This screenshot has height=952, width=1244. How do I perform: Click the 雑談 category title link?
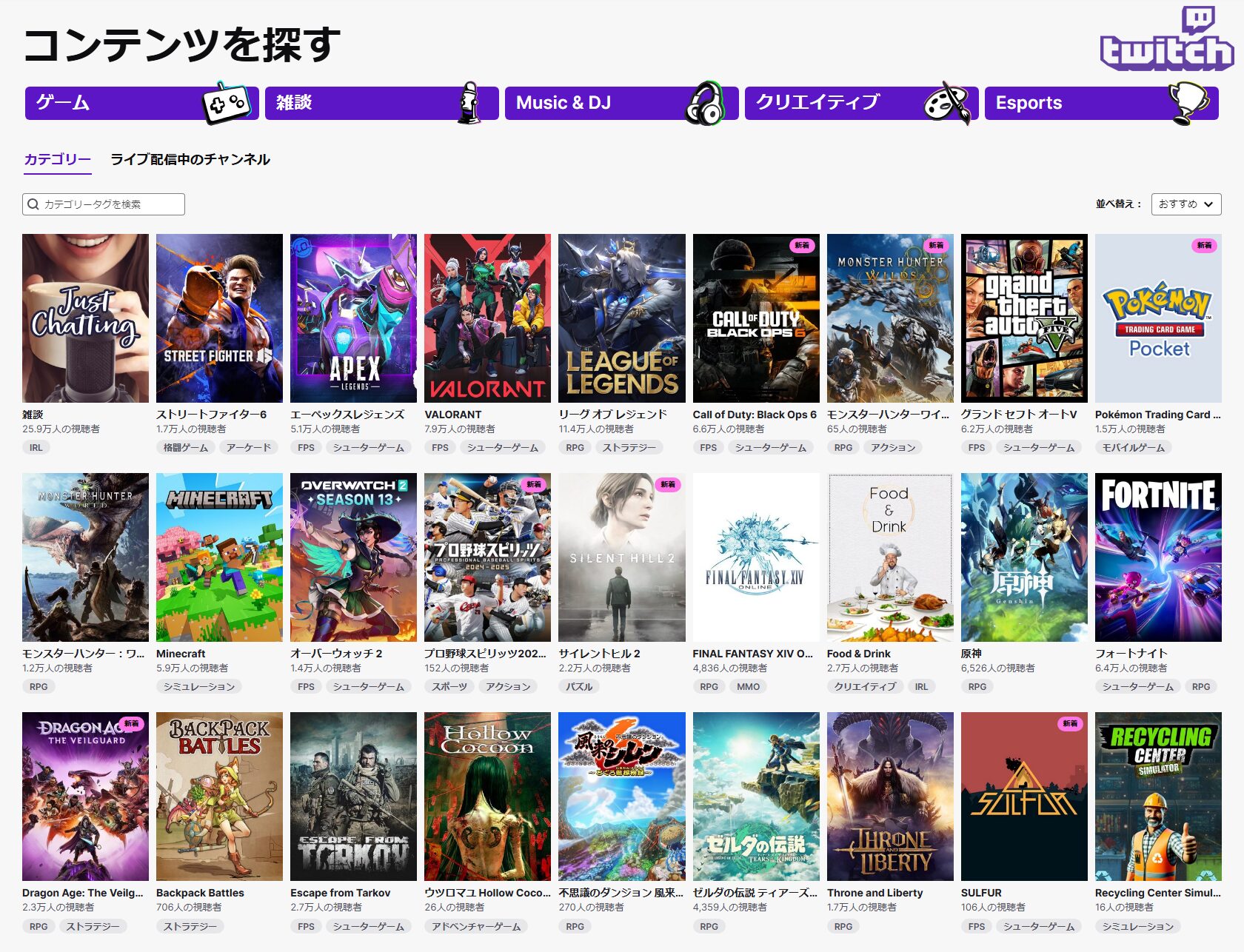(x=33, y=415)
